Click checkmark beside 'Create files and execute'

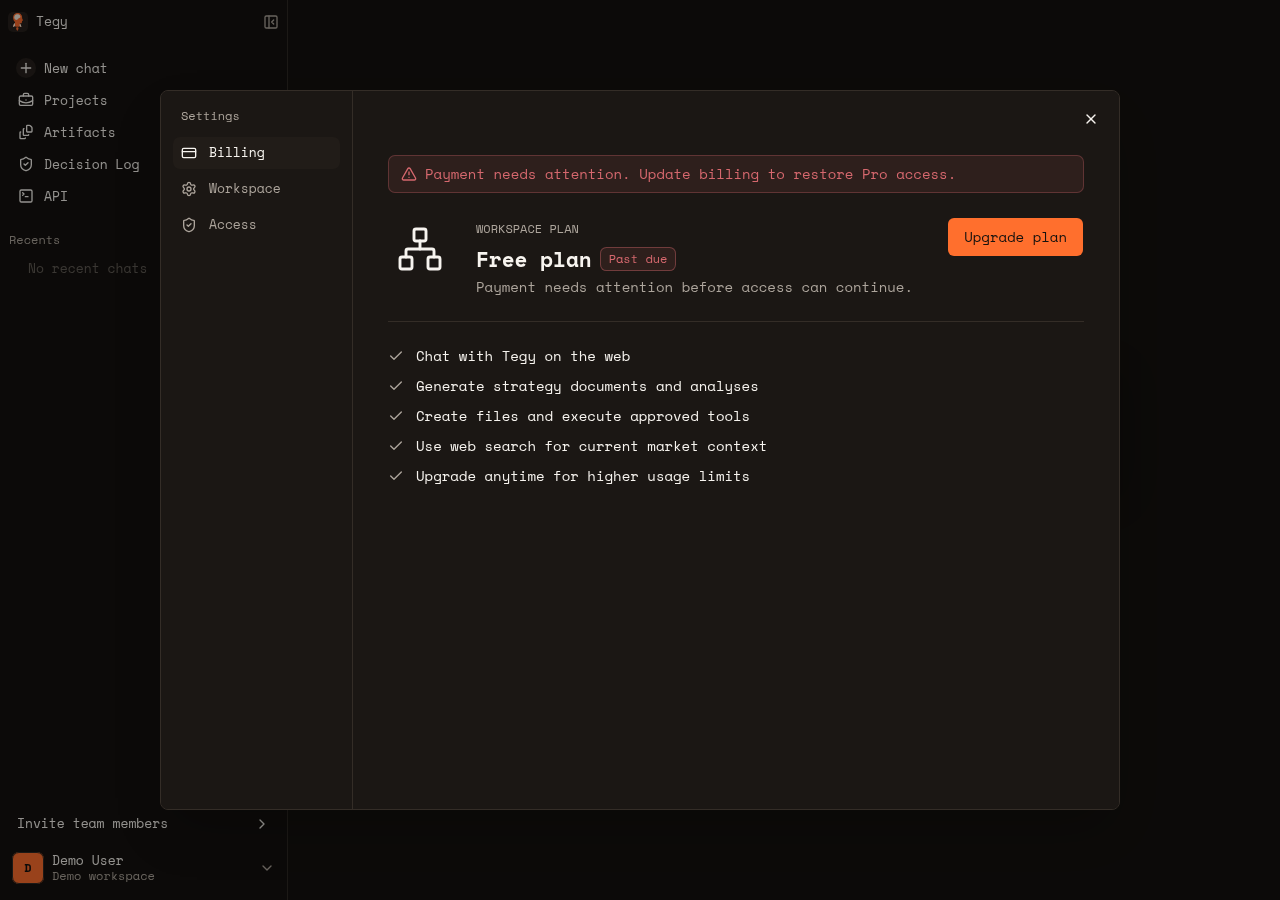click(x=396, y=416)
